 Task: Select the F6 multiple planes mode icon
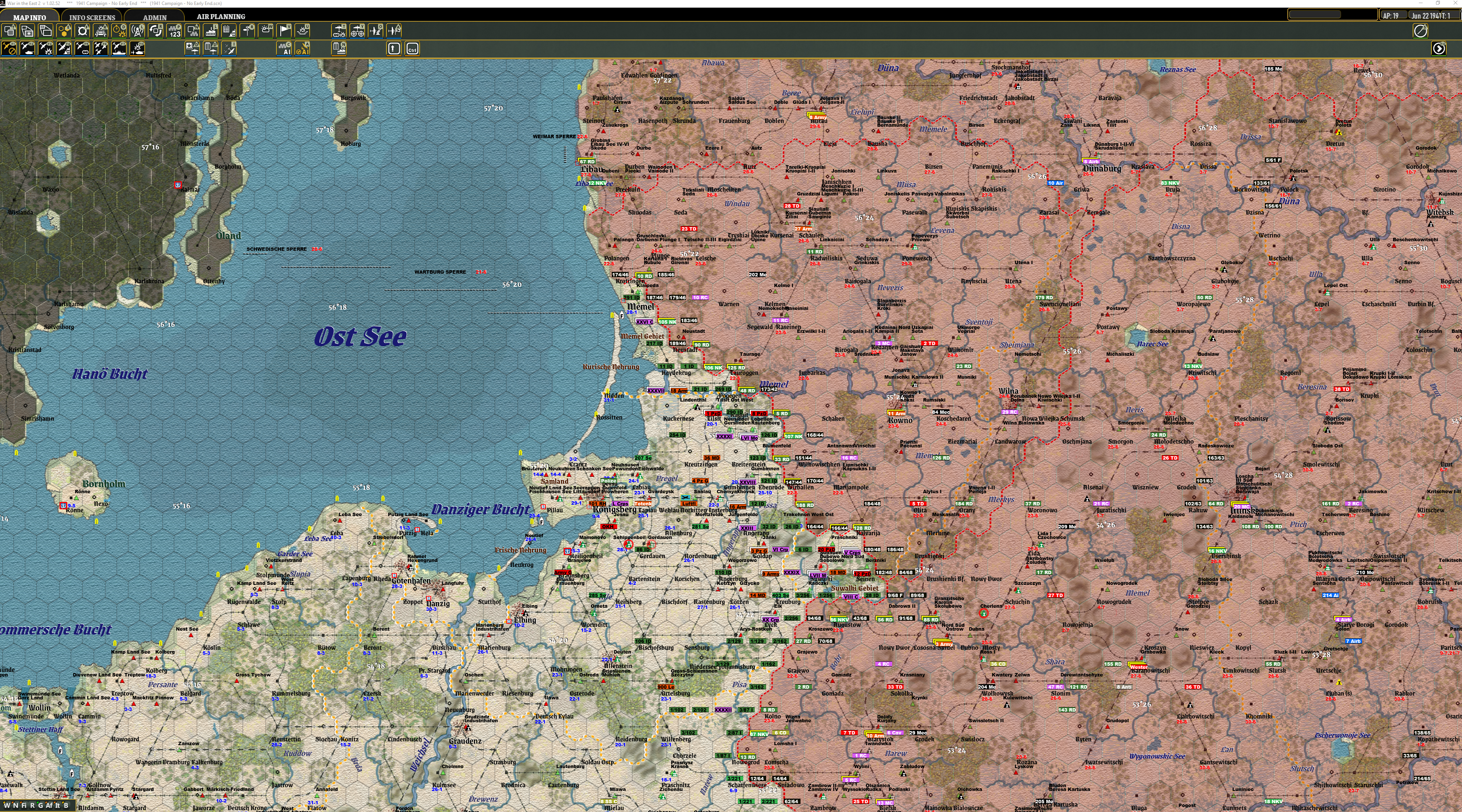pos(101,49)
